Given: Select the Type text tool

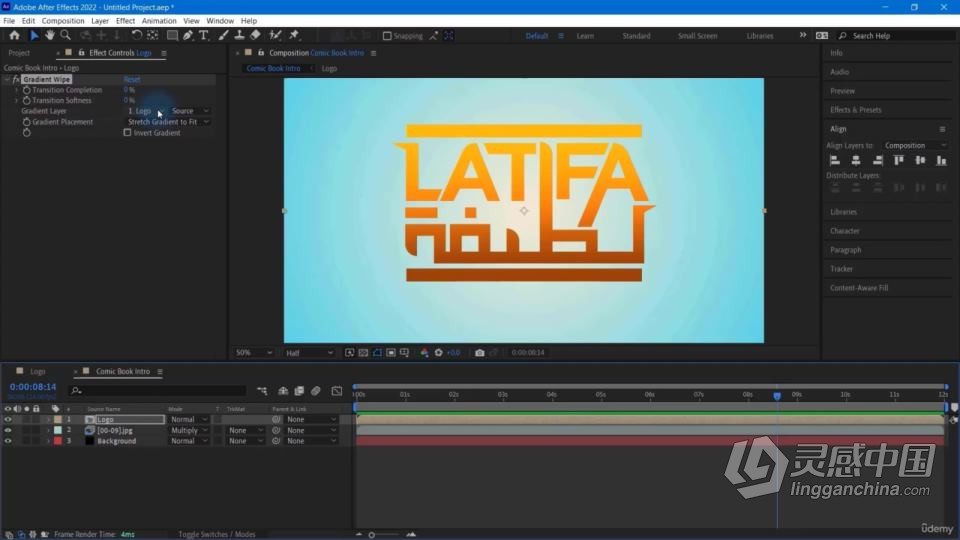Looking at the screenshot, I should click(204, 36).
